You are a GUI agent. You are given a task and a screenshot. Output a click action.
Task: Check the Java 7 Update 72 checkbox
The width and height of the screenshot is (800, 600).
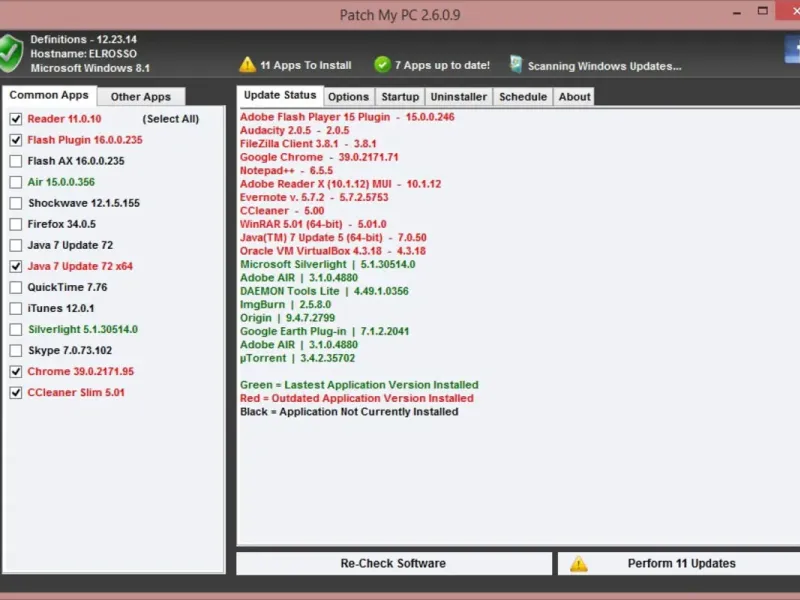pos(16,245)
